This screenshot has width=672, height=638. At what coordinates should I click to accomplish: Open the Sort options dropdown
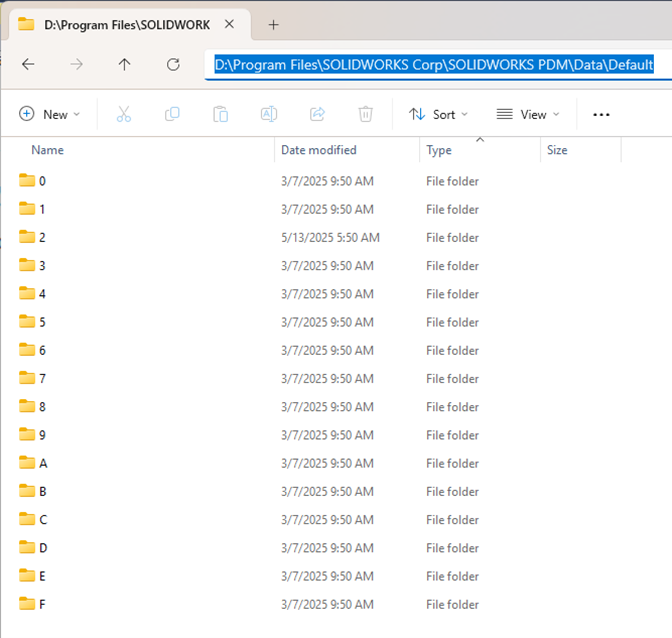pyautogui.click(x=438, y=114)
